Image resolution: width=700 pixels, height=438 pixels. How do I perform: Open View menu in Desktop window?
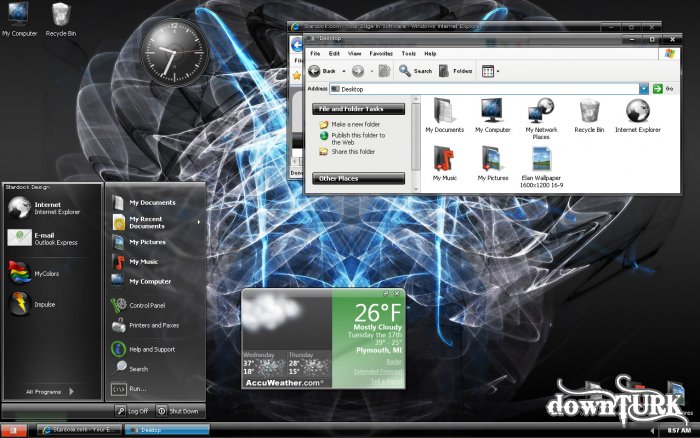pyautogui.click(x=354, y=54)
